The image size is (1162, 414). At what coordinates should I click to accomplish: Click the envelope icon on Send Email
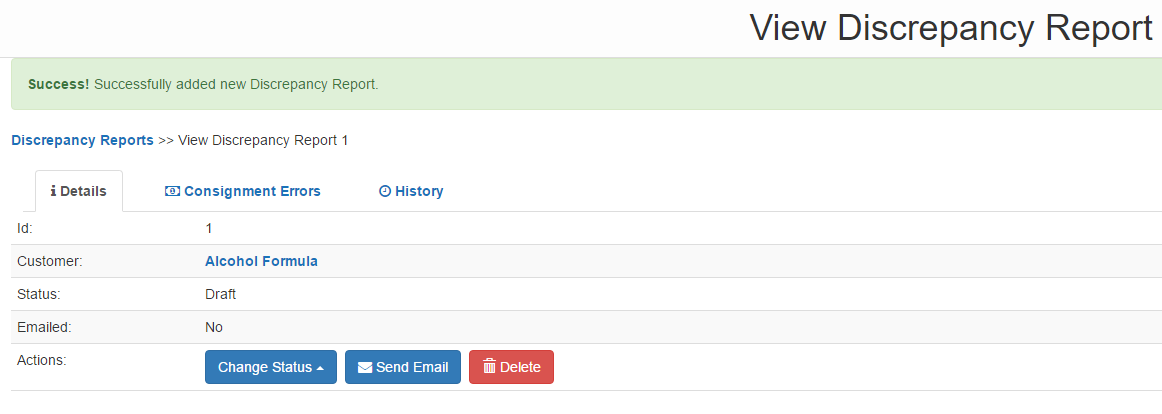point(365,367)
